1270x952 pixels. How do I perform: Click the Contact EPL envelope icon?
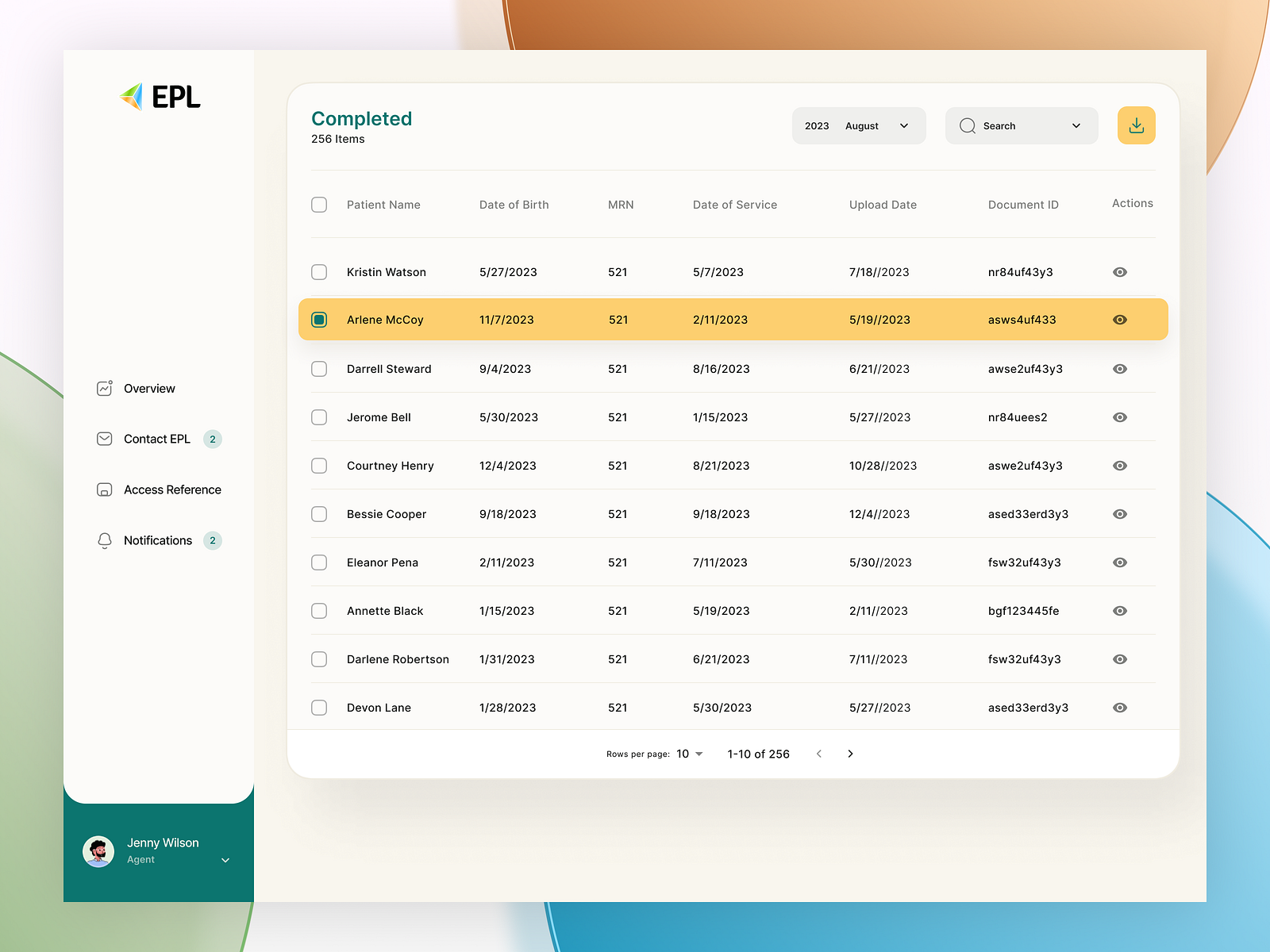tap(104, 439)
